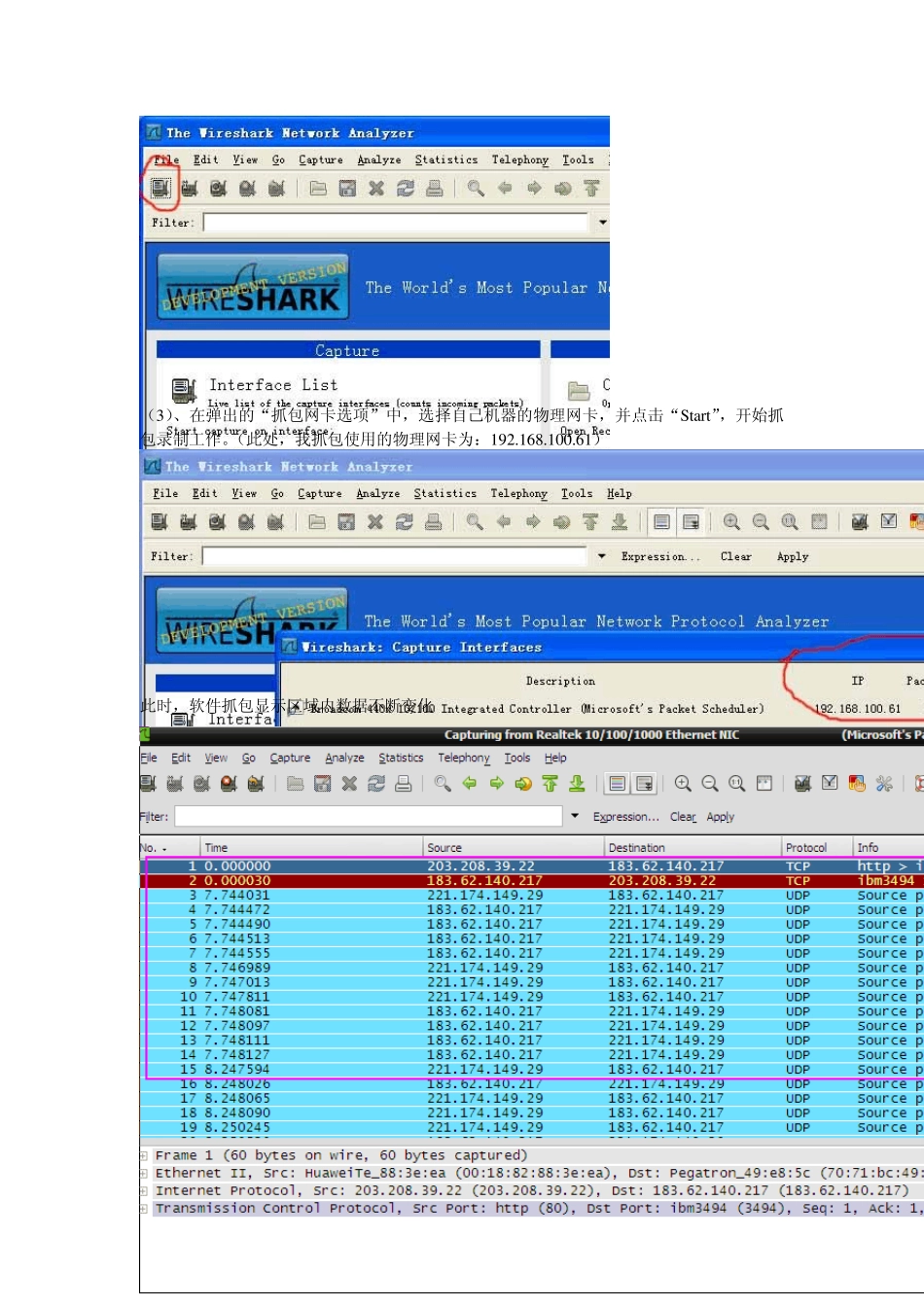
Task: List interfaces icon in Capturing from Realtek window
Action: tap(148, 784)
